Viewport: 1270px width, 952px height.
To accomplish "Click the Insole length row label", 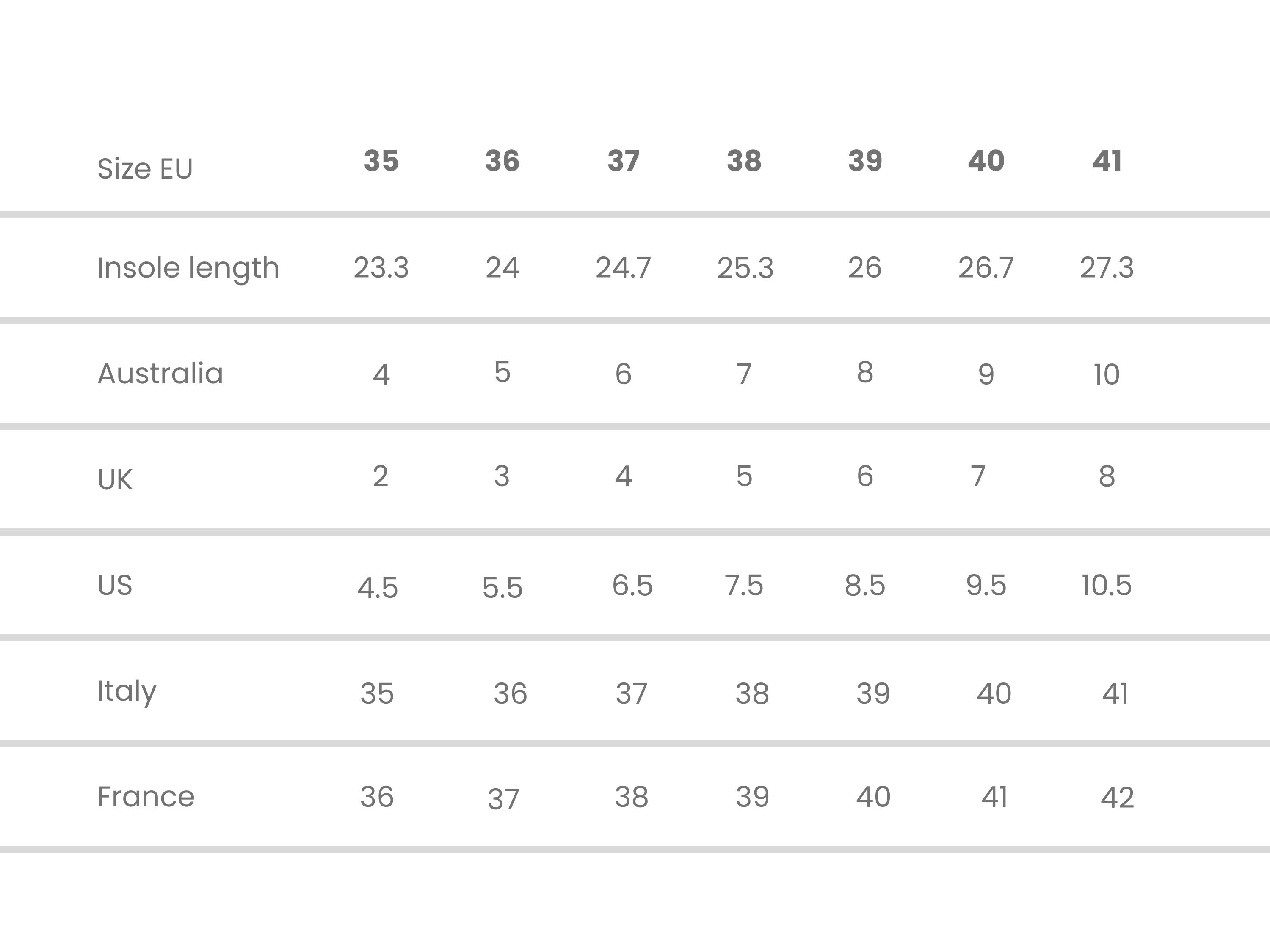I will 188,269.
